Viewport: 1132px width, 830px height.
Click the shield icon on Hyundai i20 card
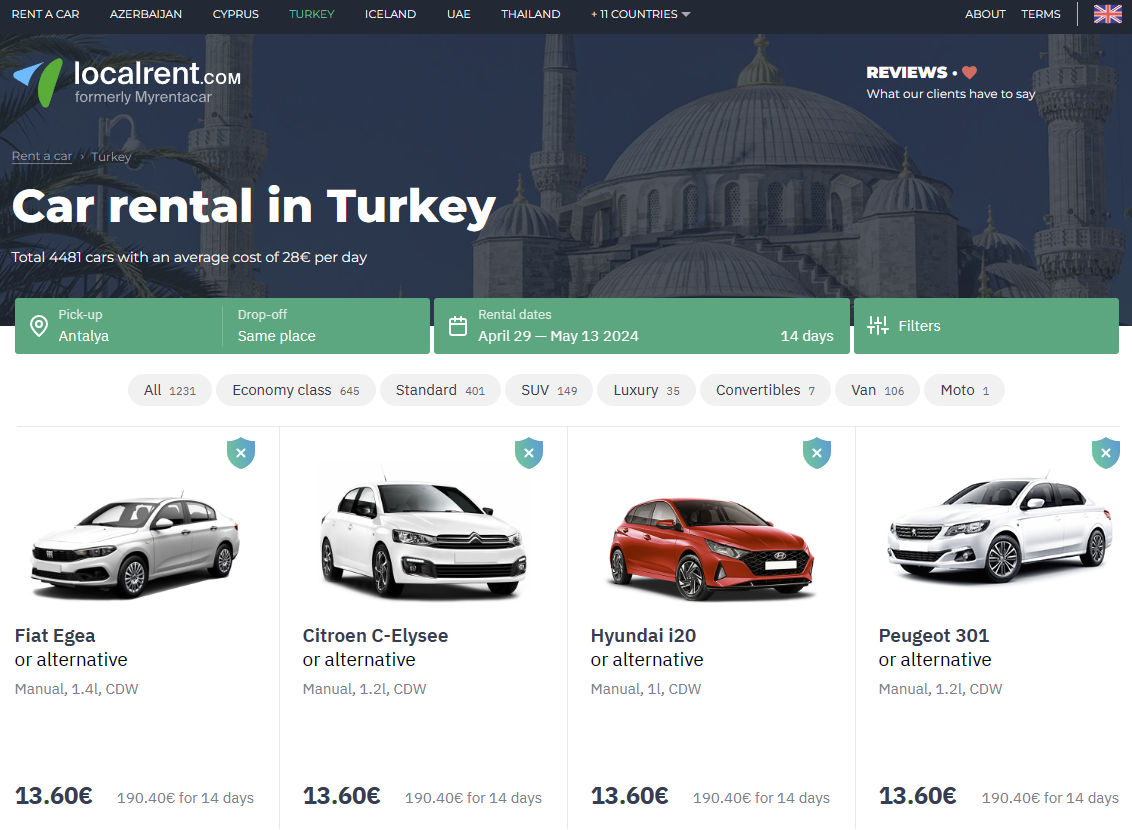click(817, 453)
